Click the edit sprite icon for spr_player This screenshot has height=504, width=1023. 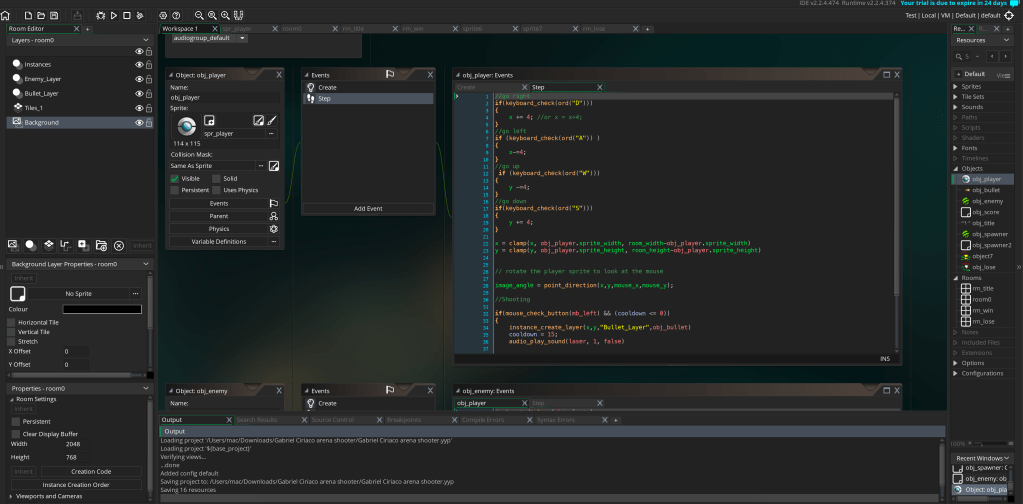click(259, 120)
